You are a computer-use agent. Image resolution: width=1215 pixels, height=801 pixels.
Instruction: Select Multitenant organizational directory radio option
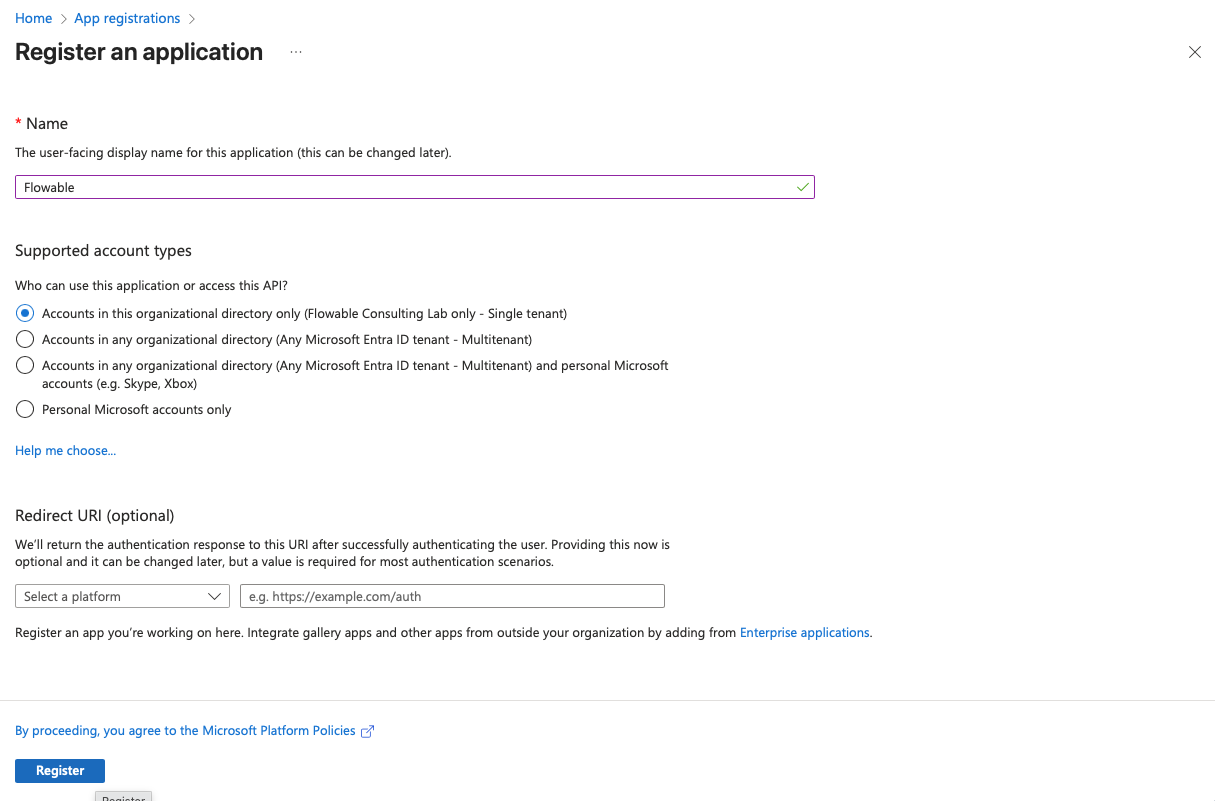(25, 339)
